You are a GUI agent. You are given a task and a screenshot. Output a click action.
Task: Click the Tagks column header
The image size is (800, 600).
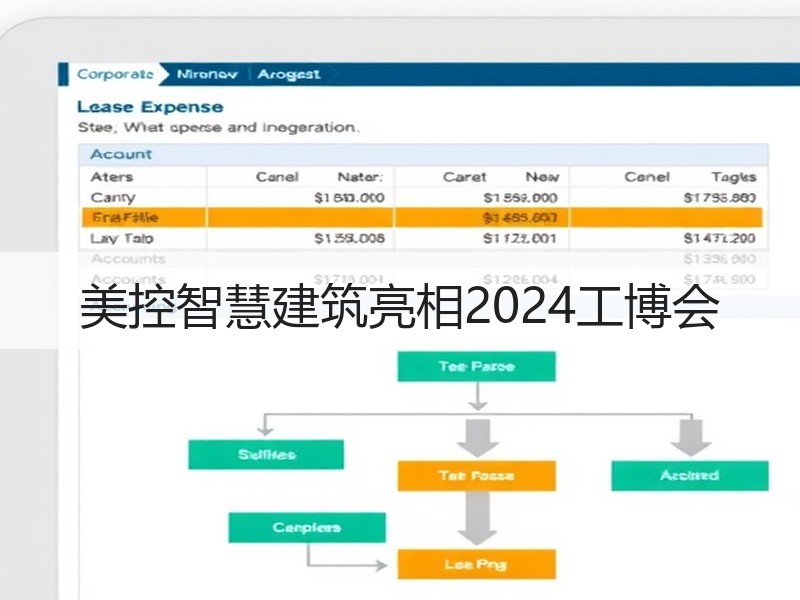734,177
